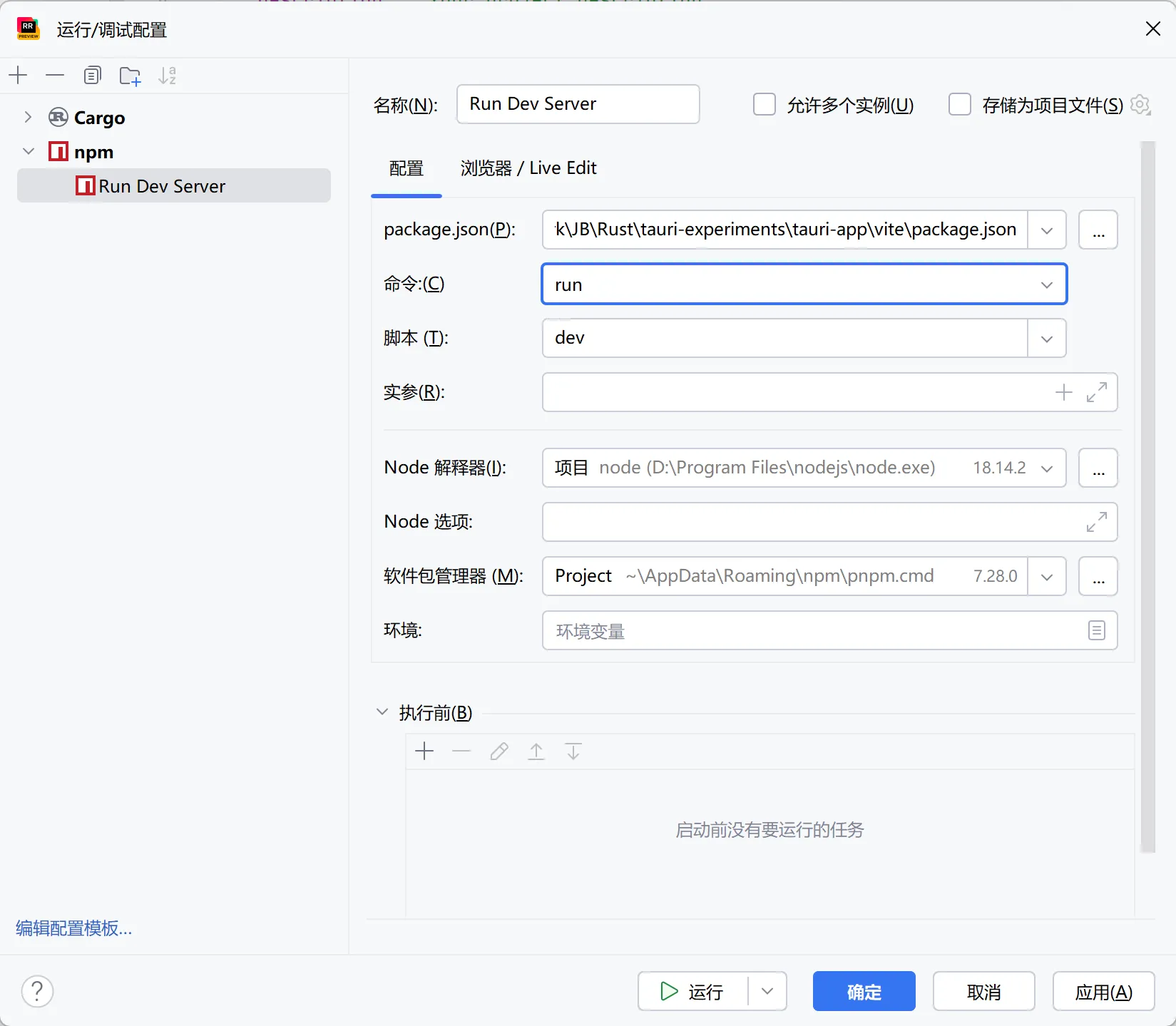Enable 允许多个实例 checkbox
This screenshot has width=1176, height=1026.
[x=764, y=104]
